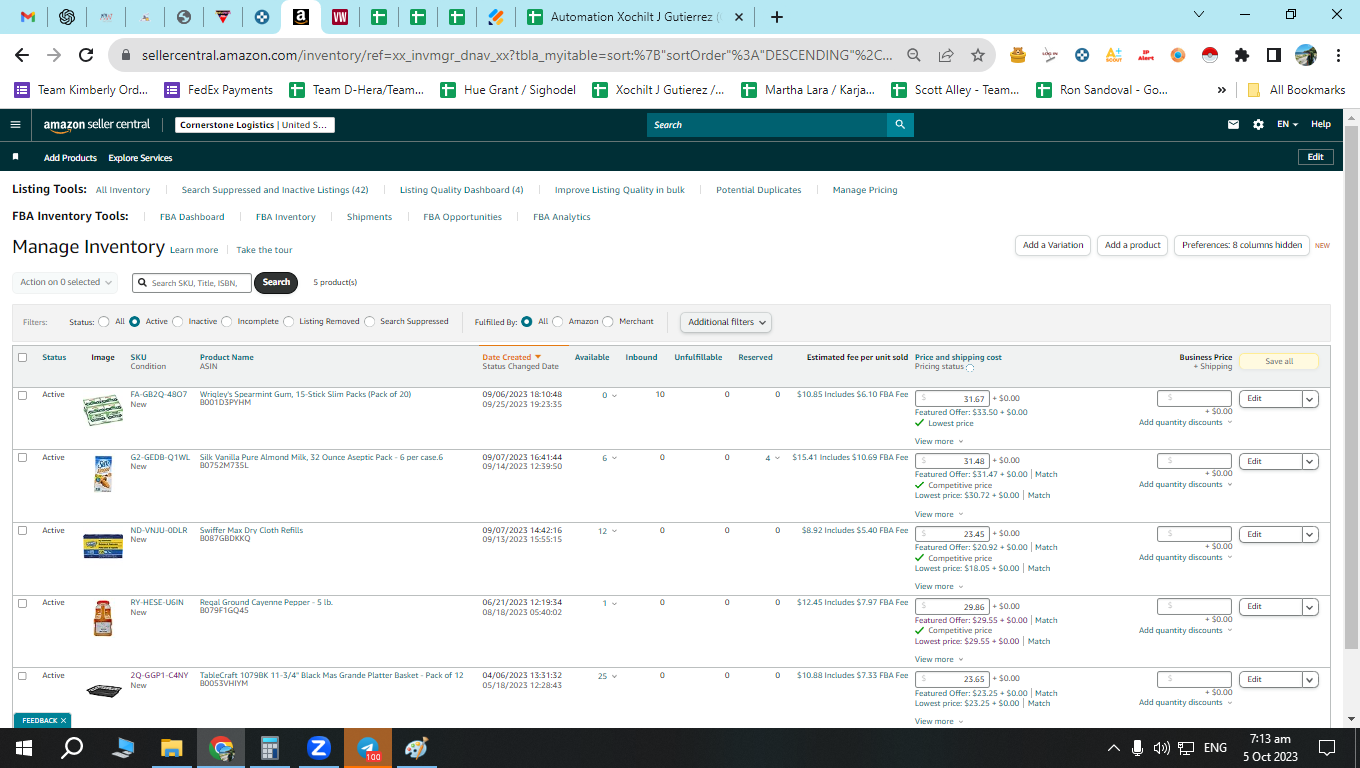The width and height of the screenshot is (1360, 768).
Task: Click the black Search button beside SKU field
Action: pyautogui.click(x=277, y=282)
